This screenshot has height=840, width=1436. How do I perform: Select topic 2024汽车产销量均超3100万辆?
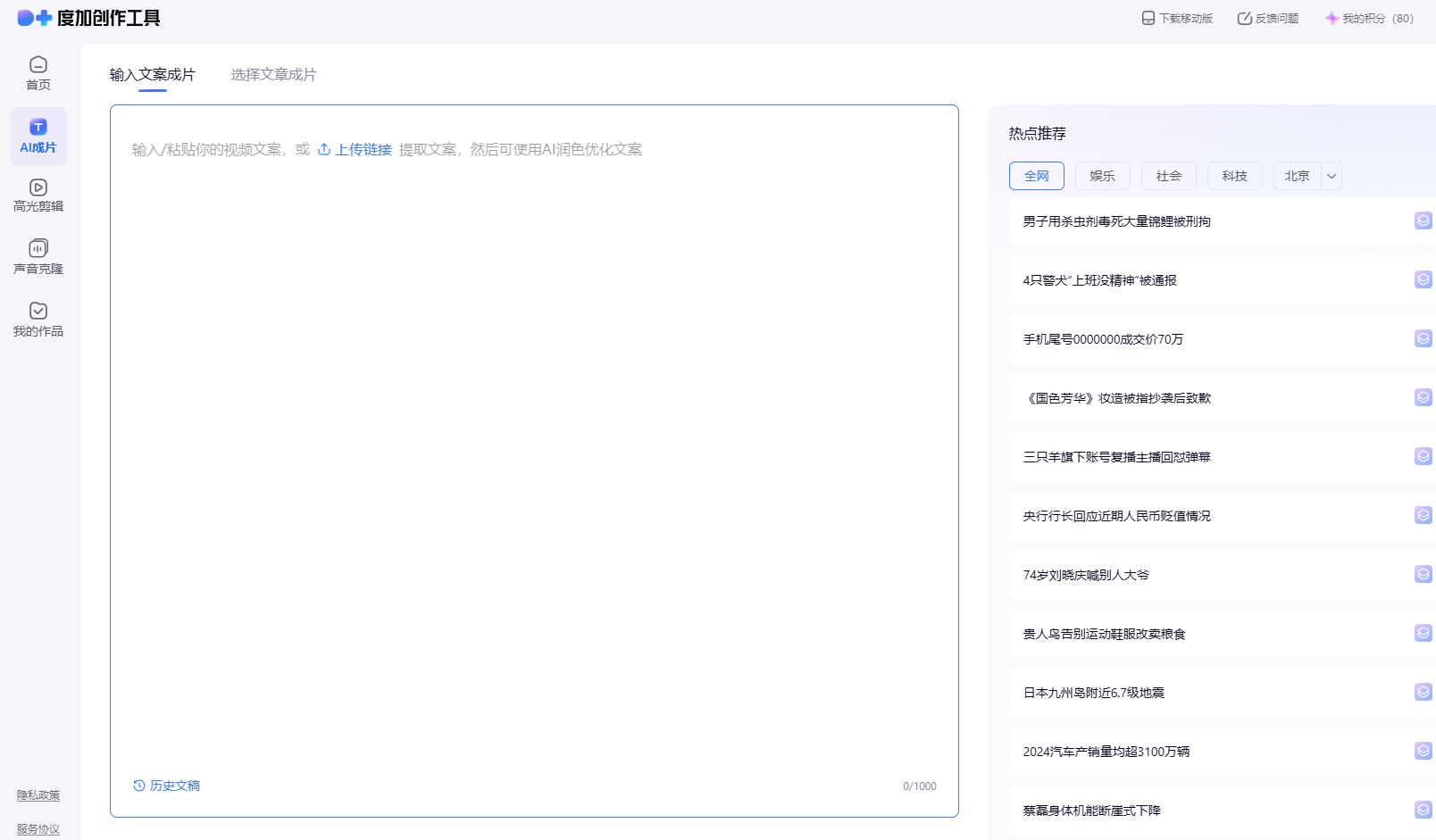click(1106, 752)
